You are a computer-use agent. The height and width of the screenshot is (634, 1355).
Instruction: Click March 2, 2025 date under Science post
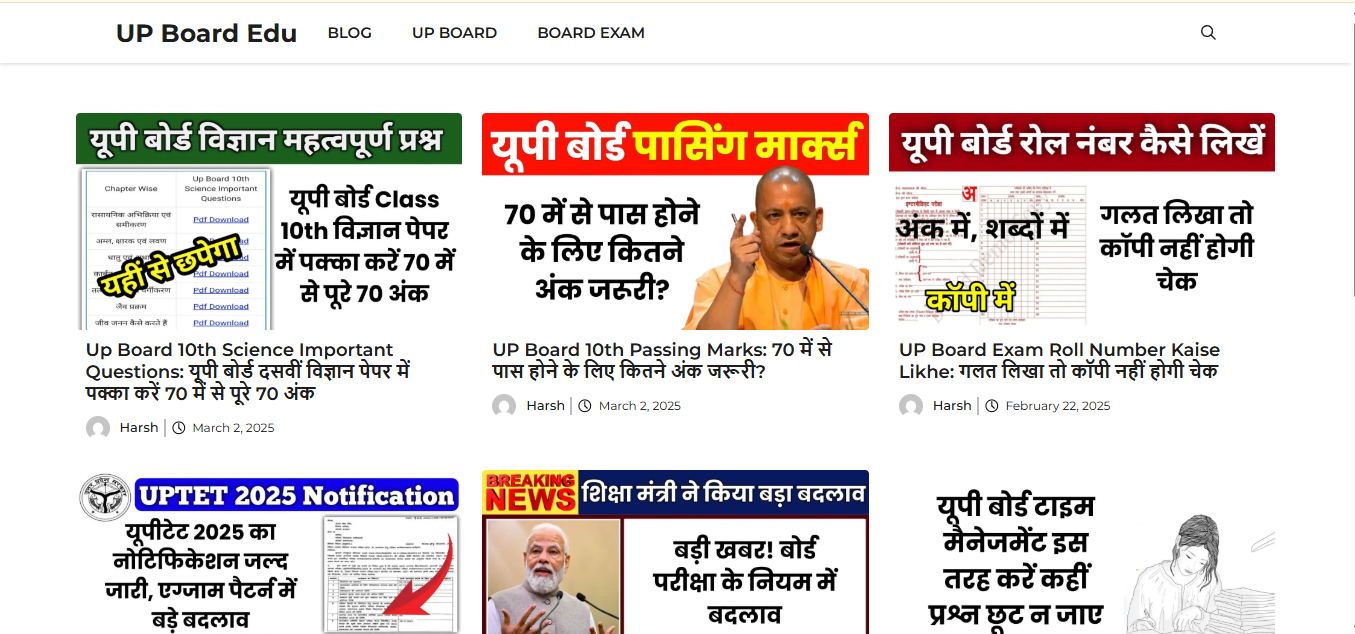click(233, 428)
